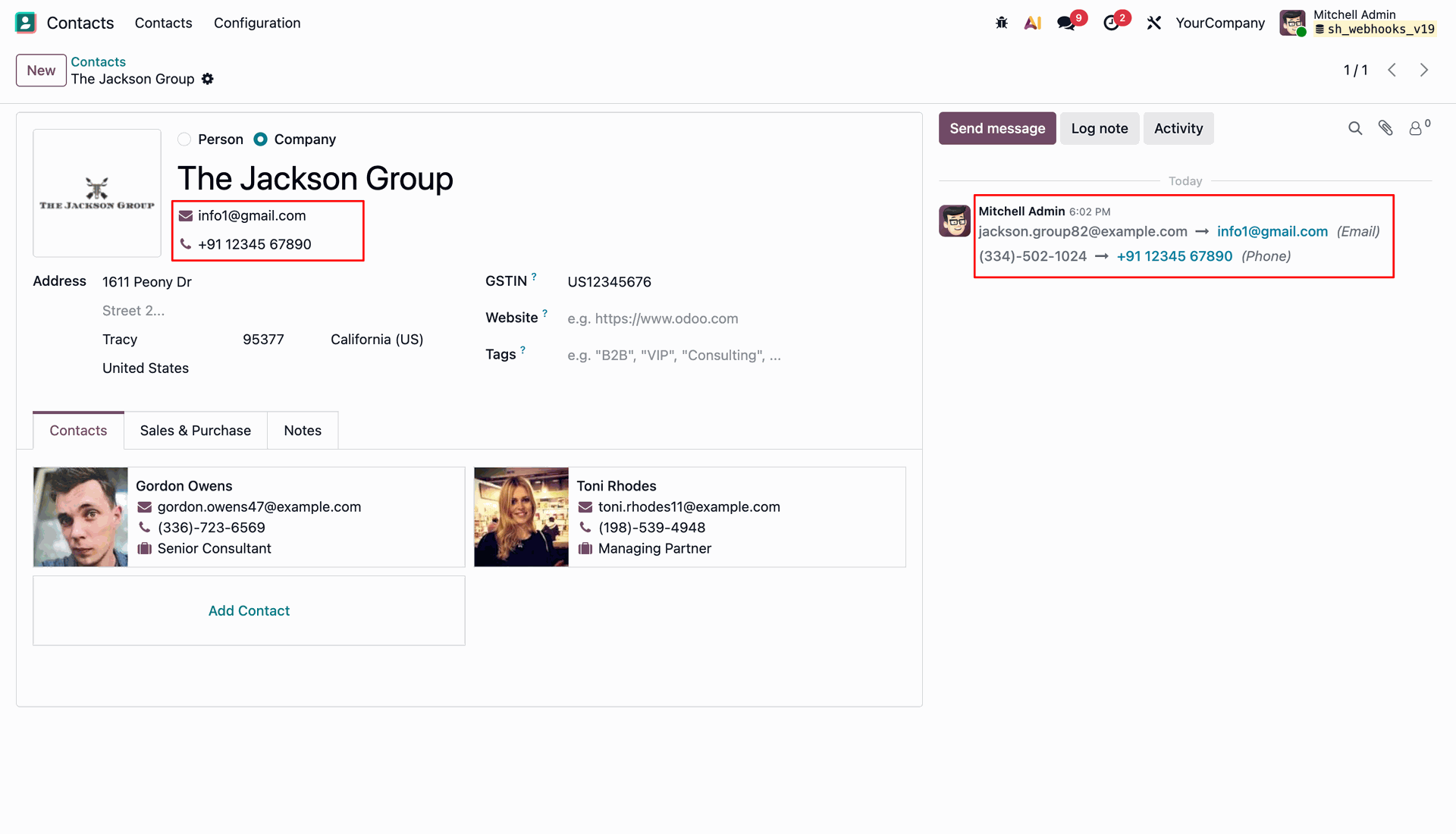The image size is (1456, 834).
Task: Switch to the Contacts tab
Action: tap(78, 431)
